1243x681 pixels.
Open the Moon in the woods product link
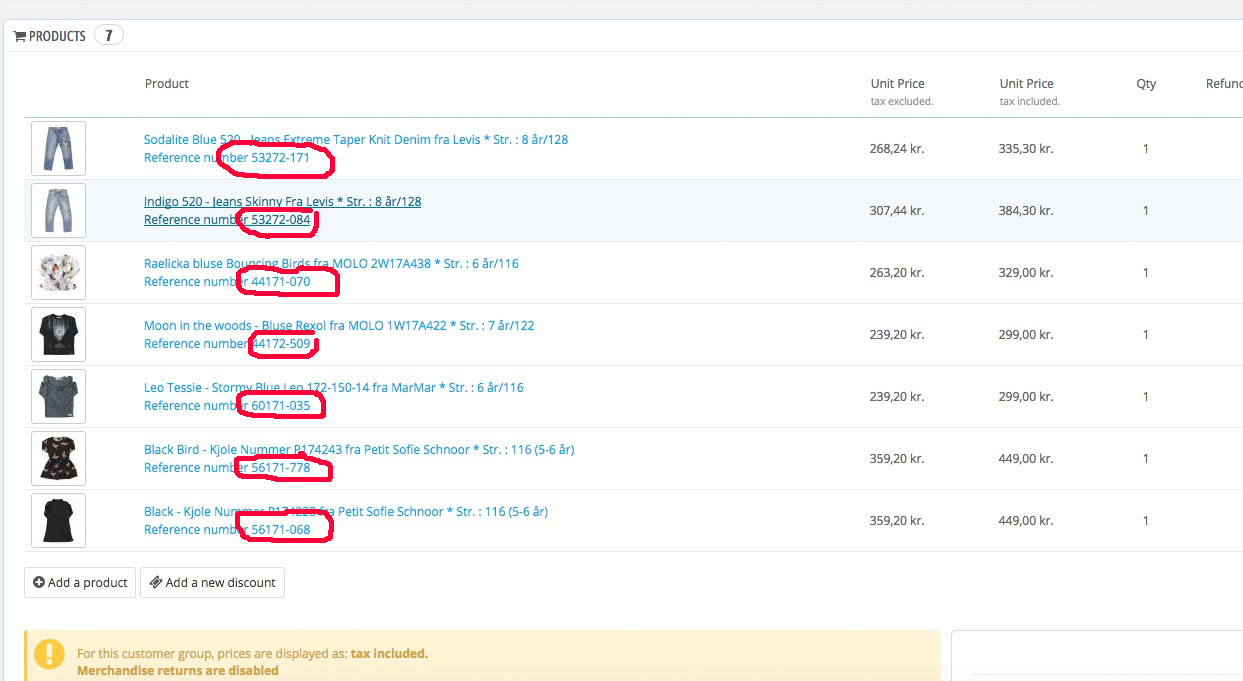(339, 326)
